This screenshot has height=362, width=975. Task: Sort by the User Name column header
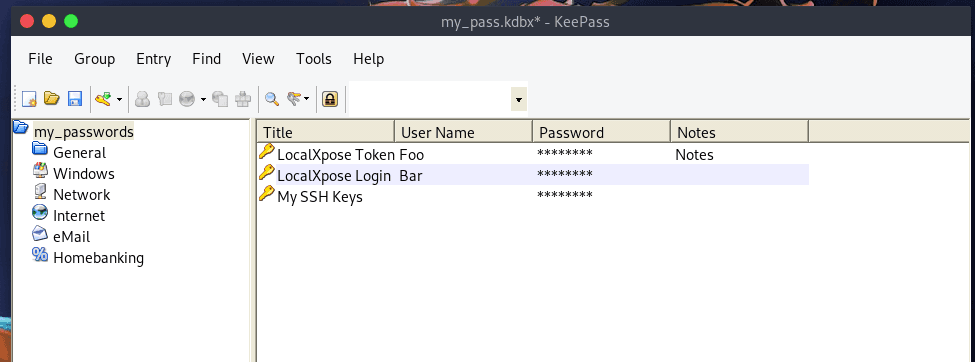click(464, 132)
